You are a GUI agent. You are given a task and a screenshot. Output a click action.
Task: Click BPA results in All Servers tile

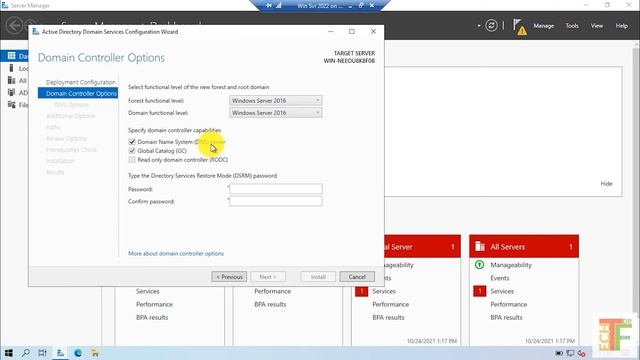506,317
